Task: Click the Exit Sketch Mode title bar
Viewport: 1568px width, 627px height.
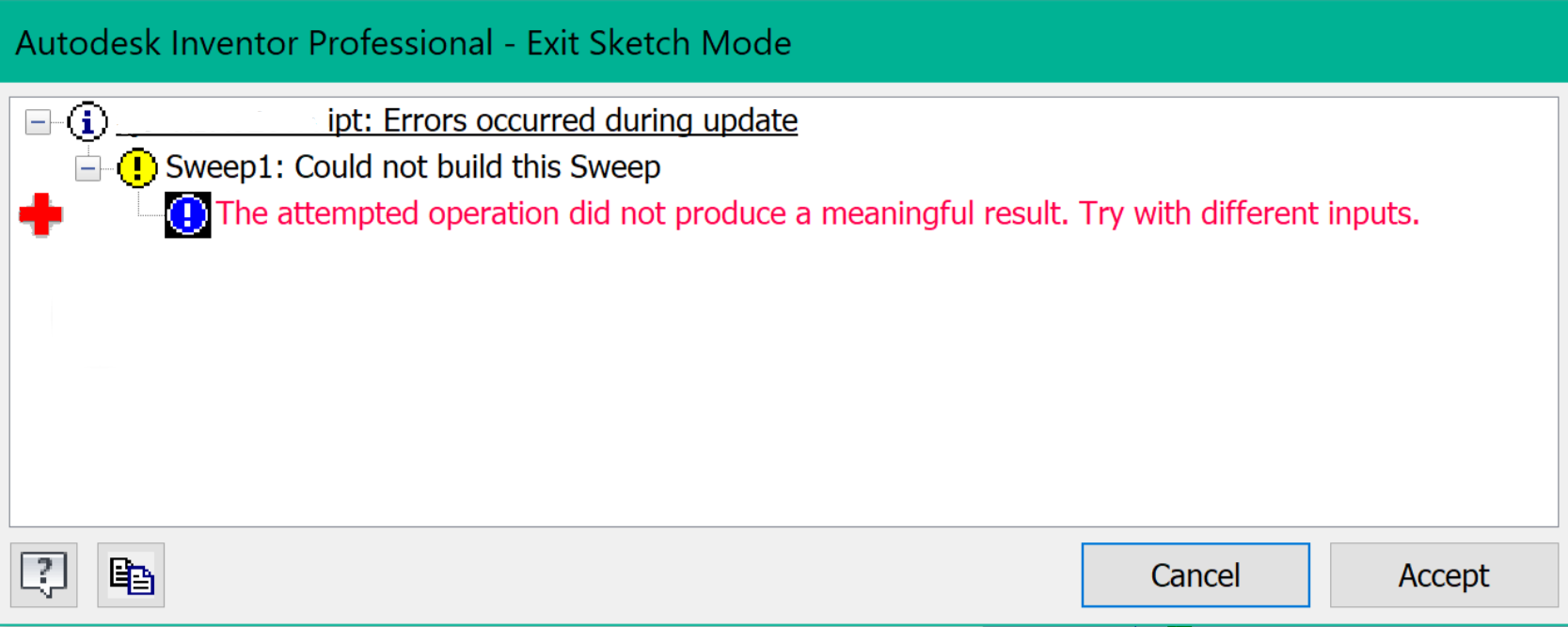Action: [404, 42]
